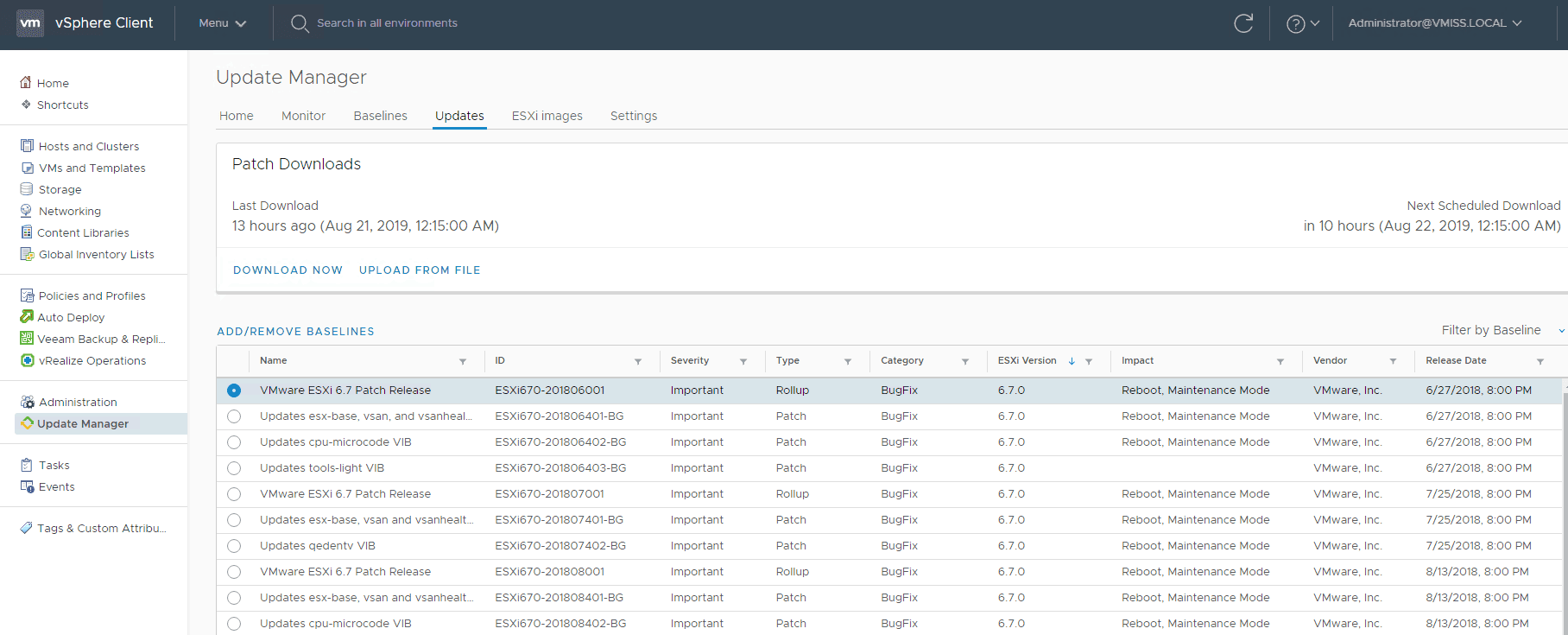Open Impact column filter
This screenshot has width=1568, height=635.
tap(1280, 361)
